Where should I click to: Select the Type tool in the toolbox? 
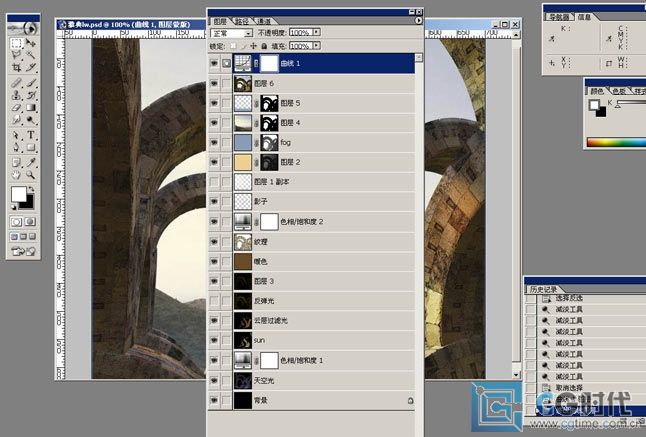pyautogui.click(x=31, y=135)
